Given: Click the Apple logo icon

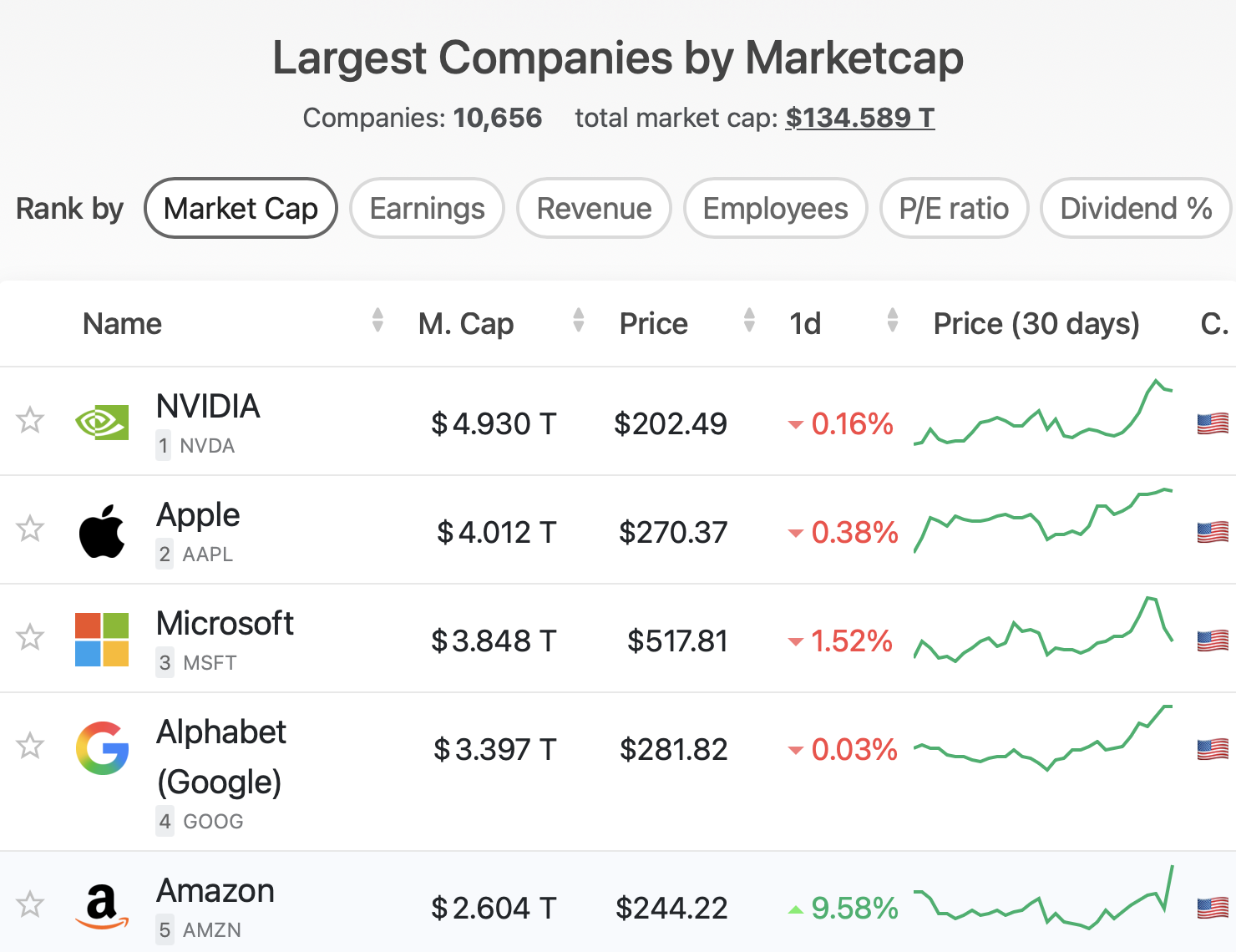Looking at the screenshot, I should [102, 531].
